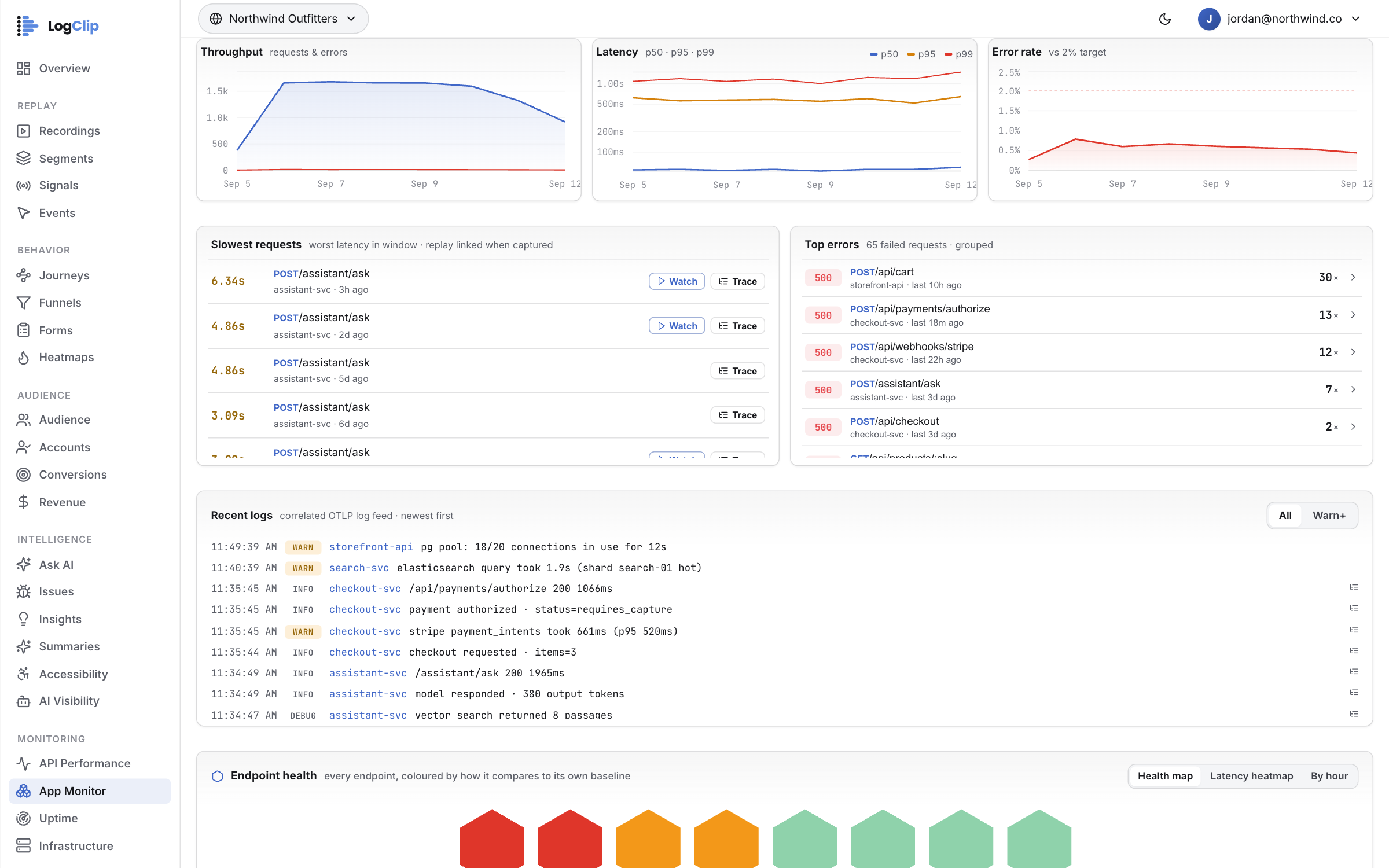This screenshot has width=1389, height=868.
Task: Open the jordan@northwind.co account menu
Action: 1279,19
